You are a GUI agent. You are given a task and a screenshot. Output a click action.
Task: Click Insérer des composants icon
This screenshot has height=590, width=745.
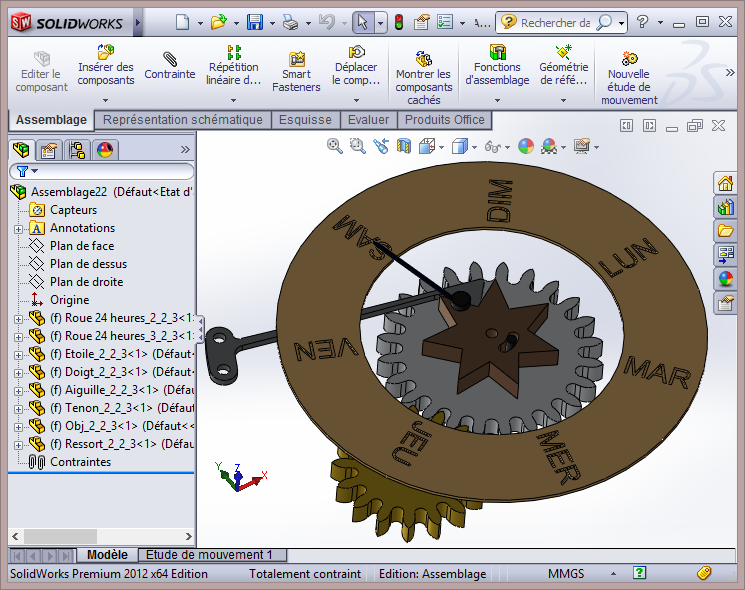tap(106, 52)
